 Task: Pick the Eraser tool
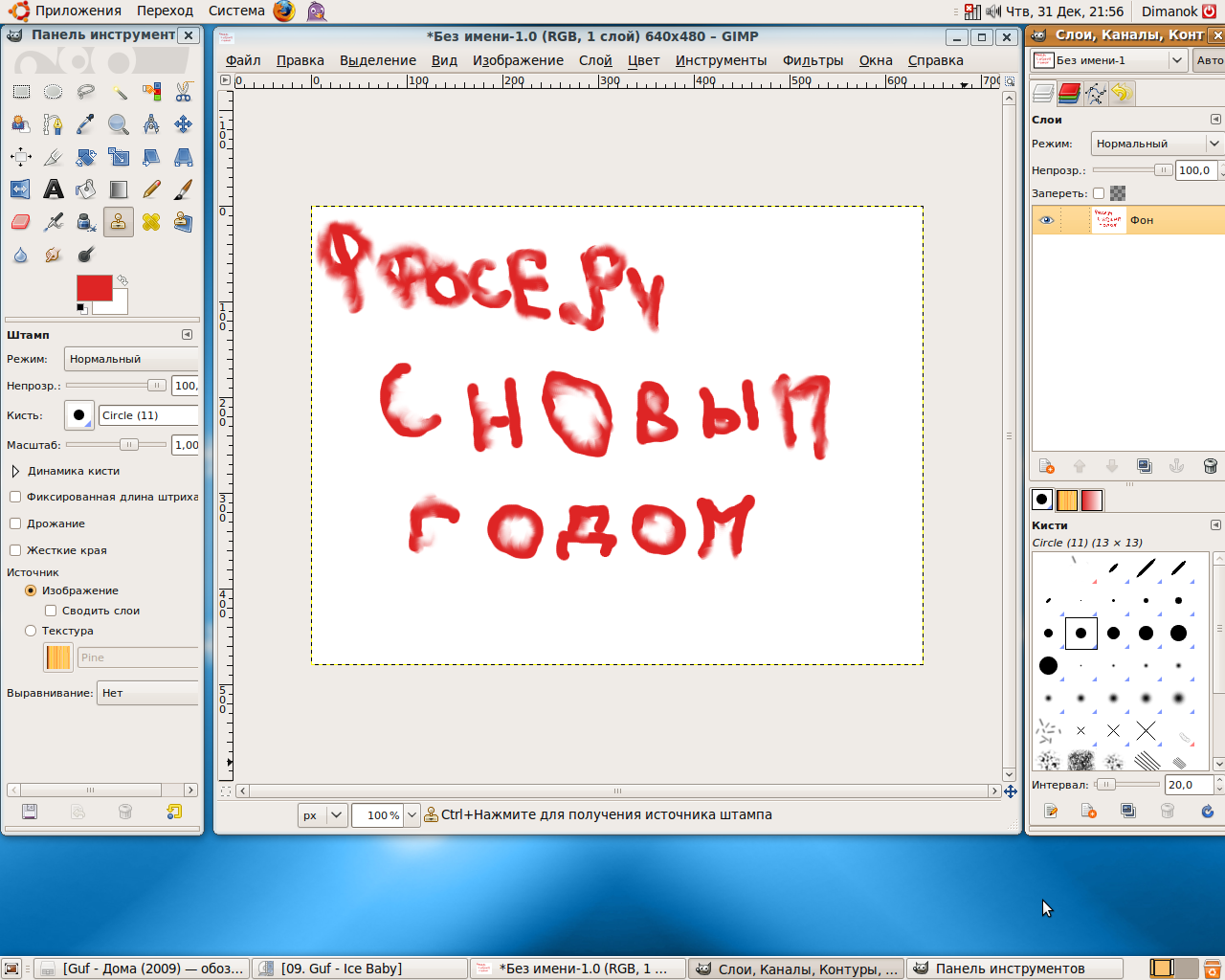[21, 222]
